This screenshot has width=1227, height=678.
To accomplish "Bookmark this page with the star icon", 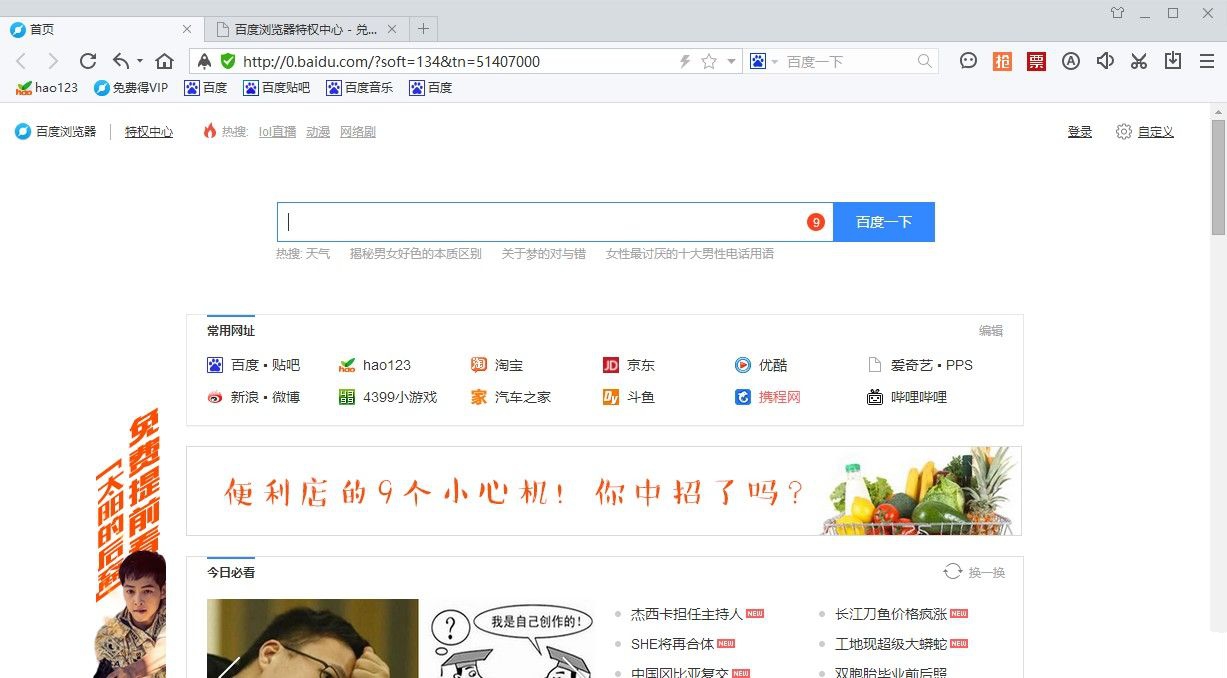I will pyautogui.click(x=709, y=61).
